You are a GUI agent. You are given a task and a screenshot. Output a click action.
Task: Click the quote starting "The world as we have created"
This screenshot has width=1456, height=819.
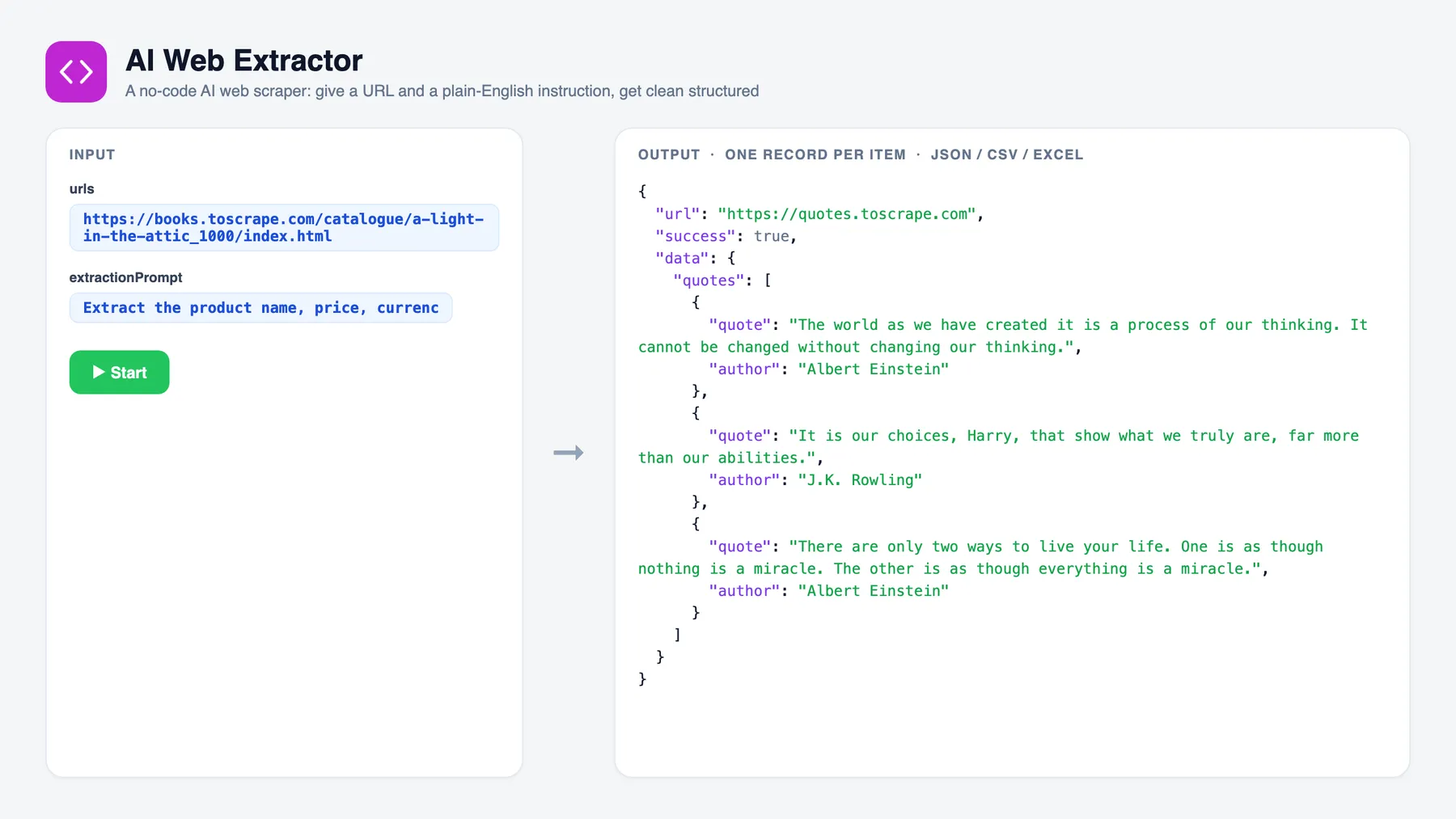1003,336
